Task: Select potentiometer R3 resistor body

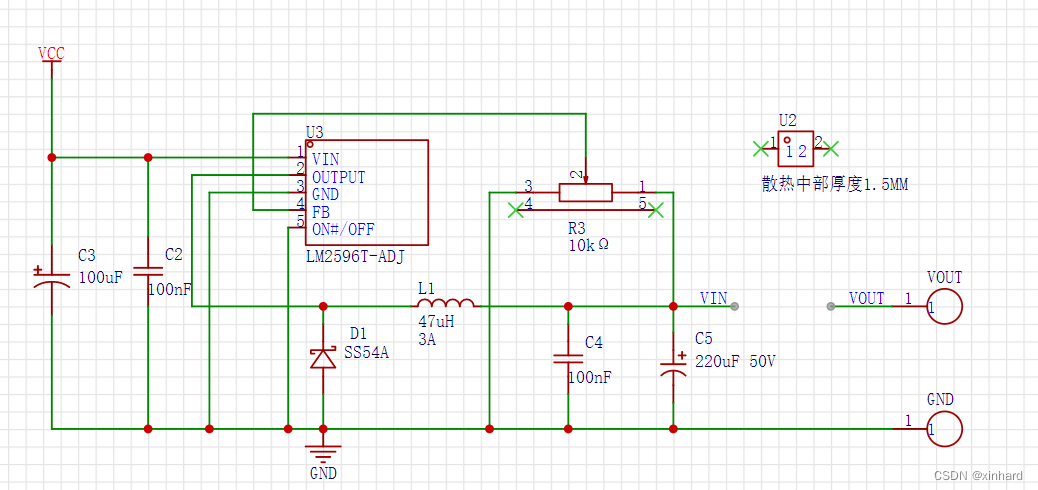Action: coord(586,193)
